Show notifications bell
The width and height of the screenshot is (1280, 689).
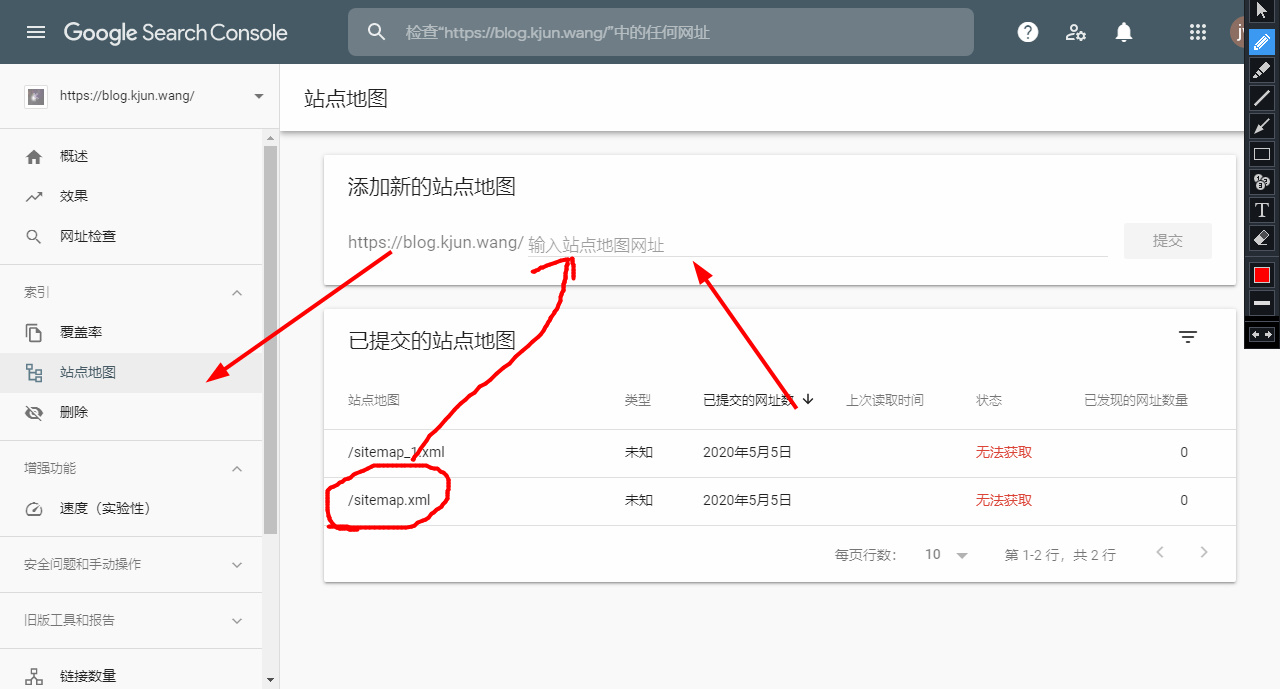coord(1124,32)
